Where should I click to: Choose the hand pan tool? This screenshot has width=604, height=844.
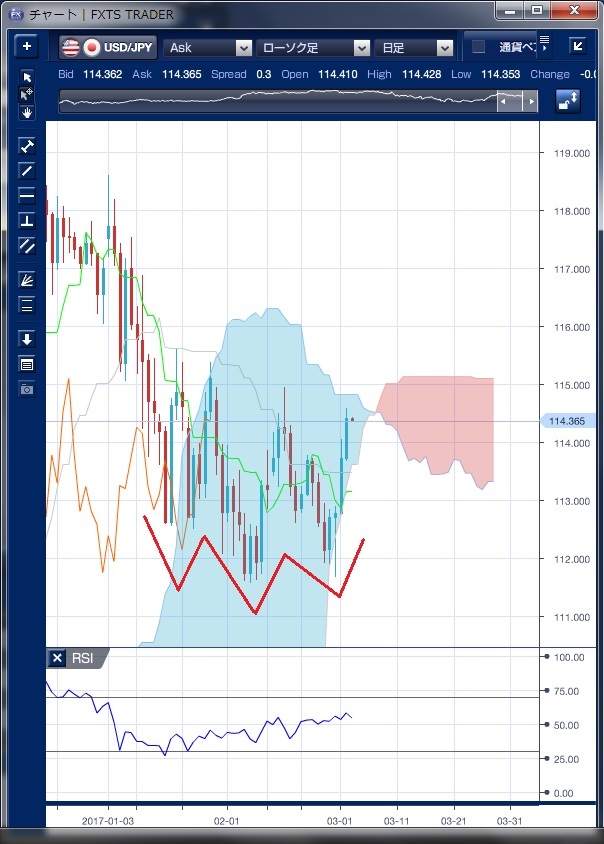27,112
